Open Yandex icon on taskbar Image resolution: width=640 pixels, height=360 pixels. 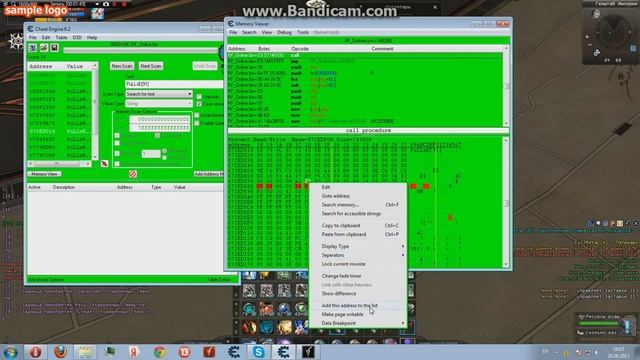(x=134, y=352)
